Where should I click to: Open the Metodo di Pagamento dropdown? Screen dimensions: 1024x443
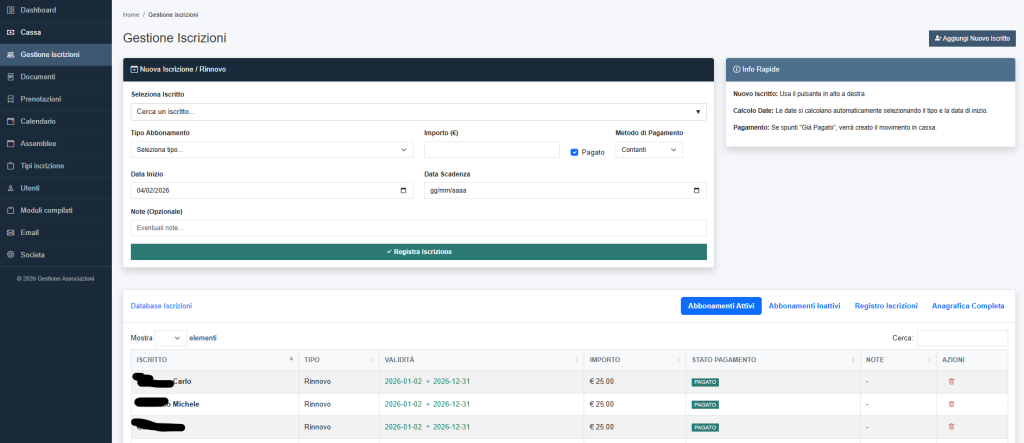pyautogui.click(x=648, y=150)
